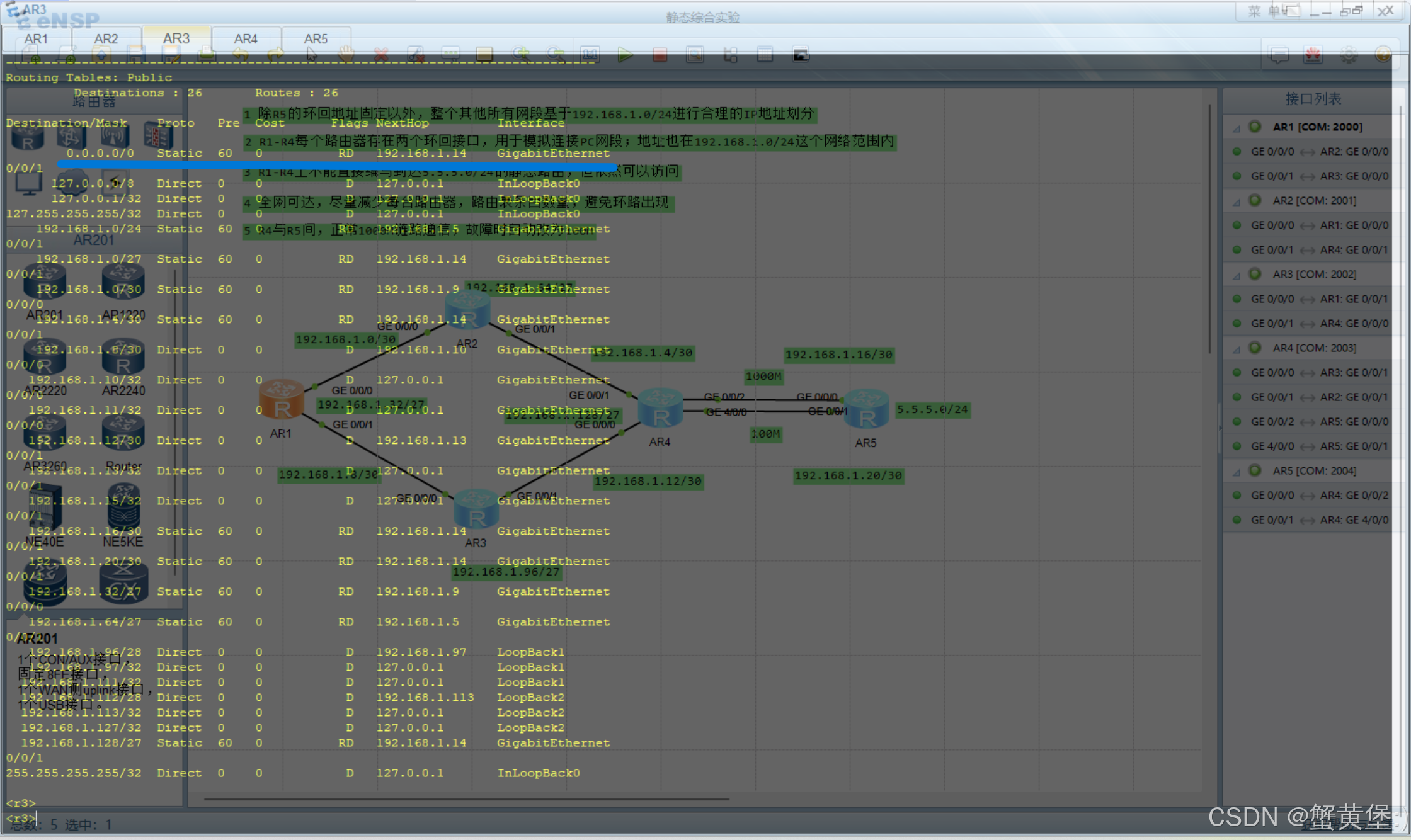Select the hand pan tool
1411x840 pixels.
(x=345, y=55)
